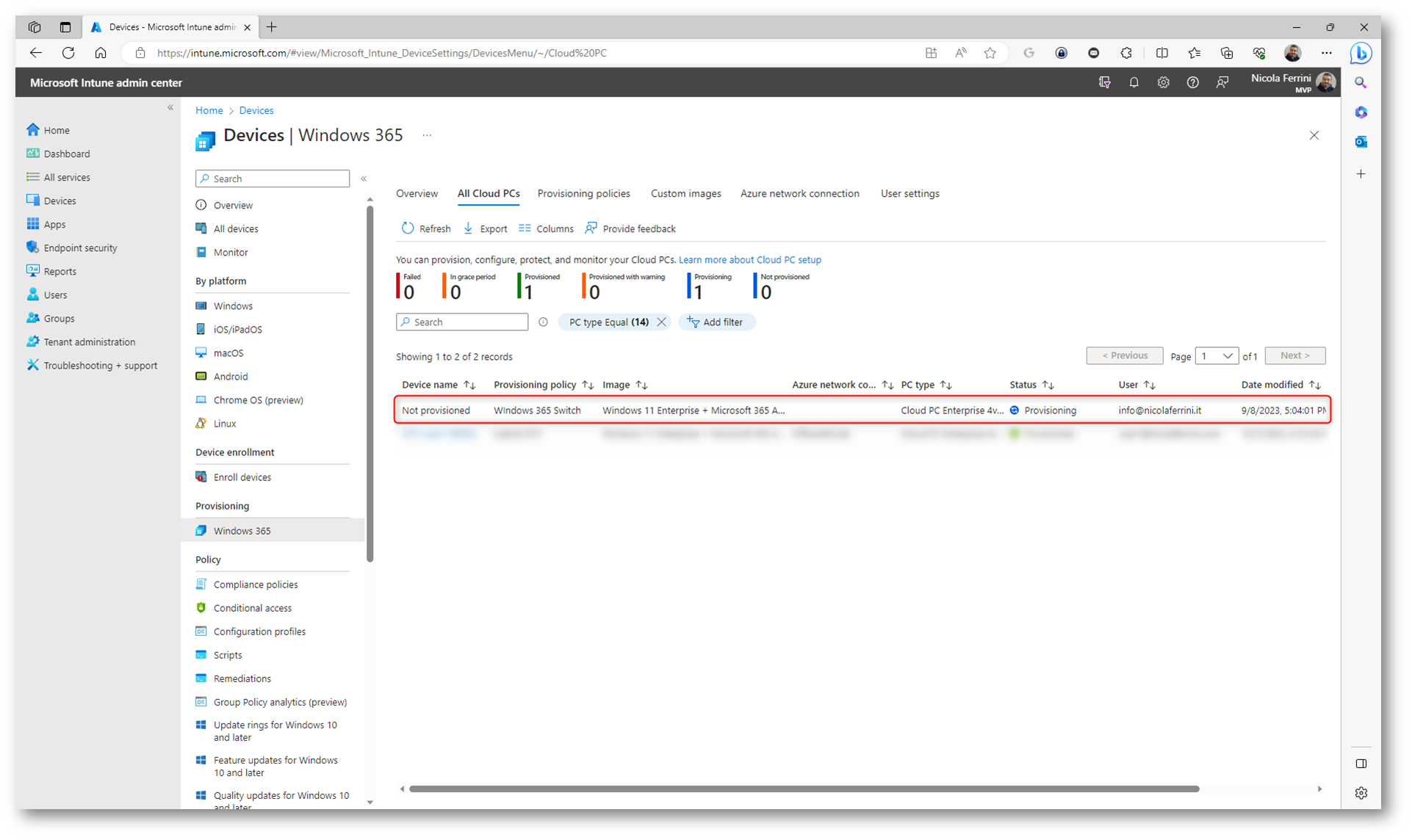
Task: Sort by Image column
Action: tap(625, 384)
